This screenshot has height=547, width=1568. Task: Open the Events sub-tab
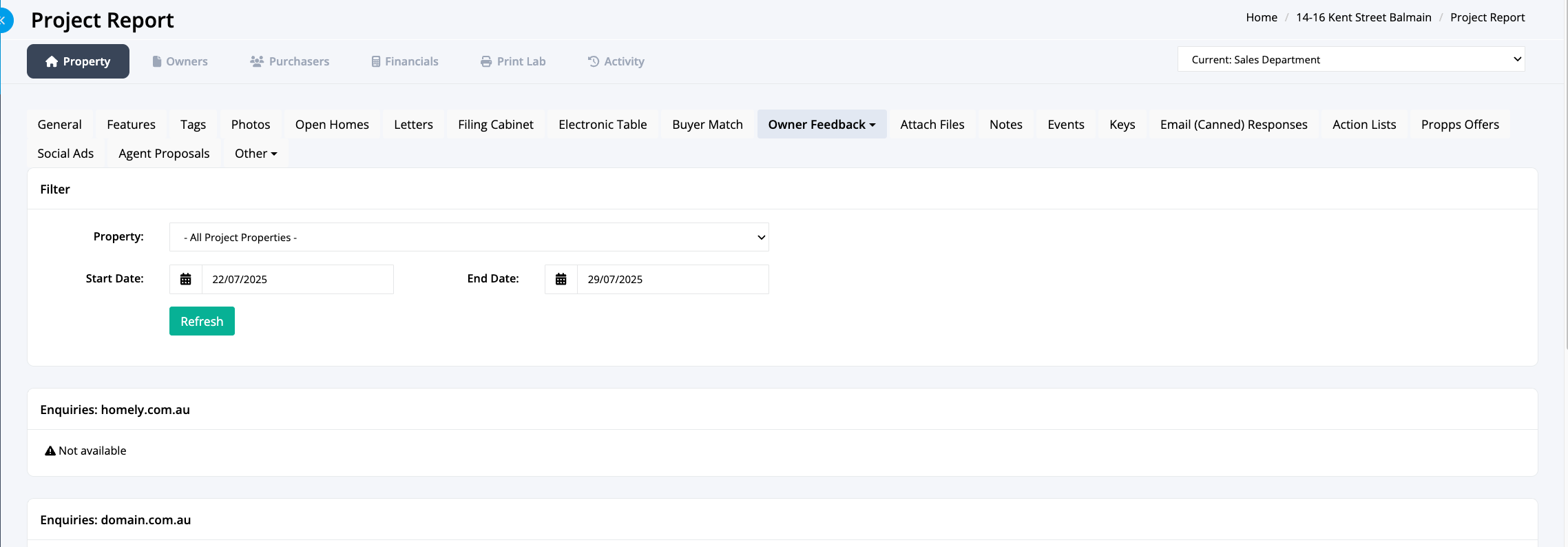pyautogui.click(x=1066, y=124)
